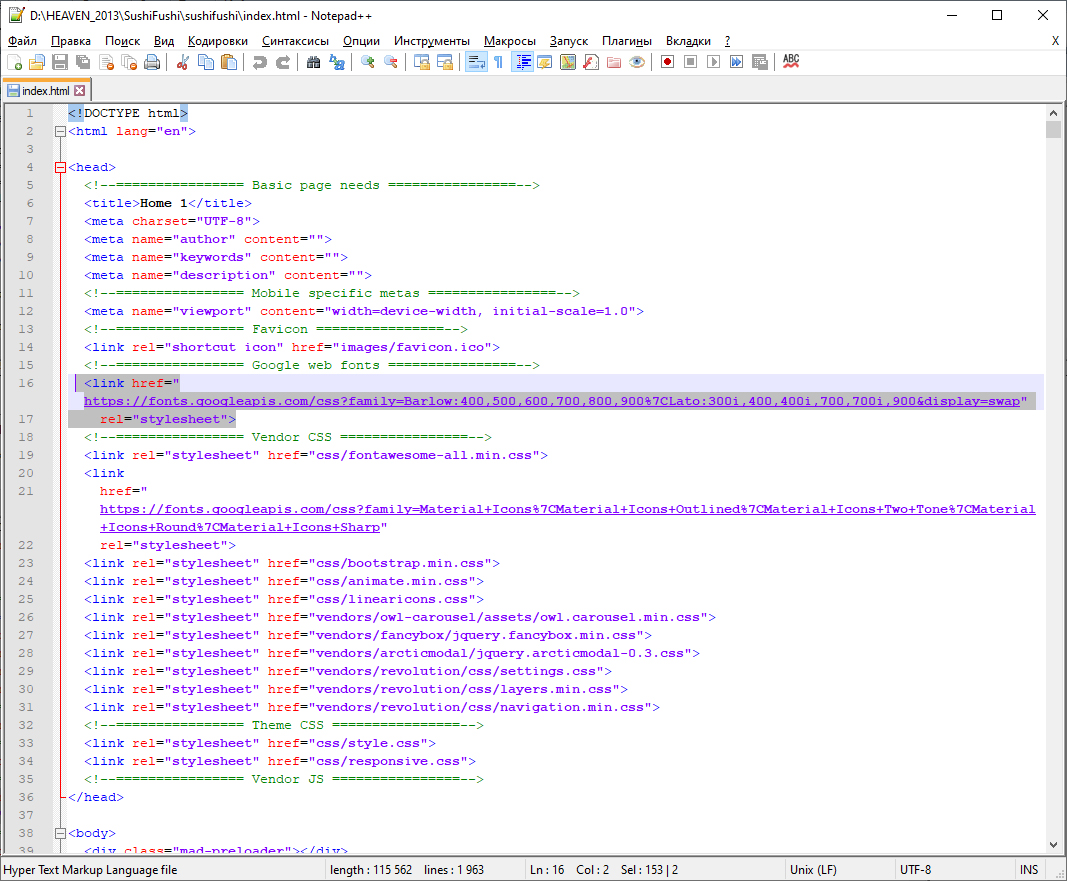Click the vertical scrollbar down arrow
This screenshot has height=881, width=1067.
1053,845
